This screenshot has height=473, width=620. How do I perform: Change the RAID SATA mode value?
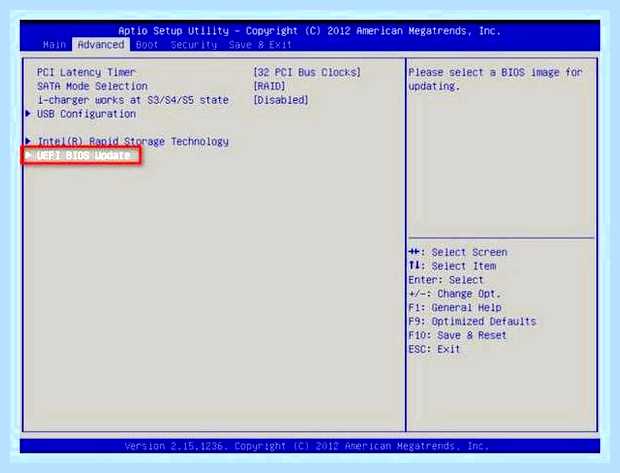click(269, 86)
